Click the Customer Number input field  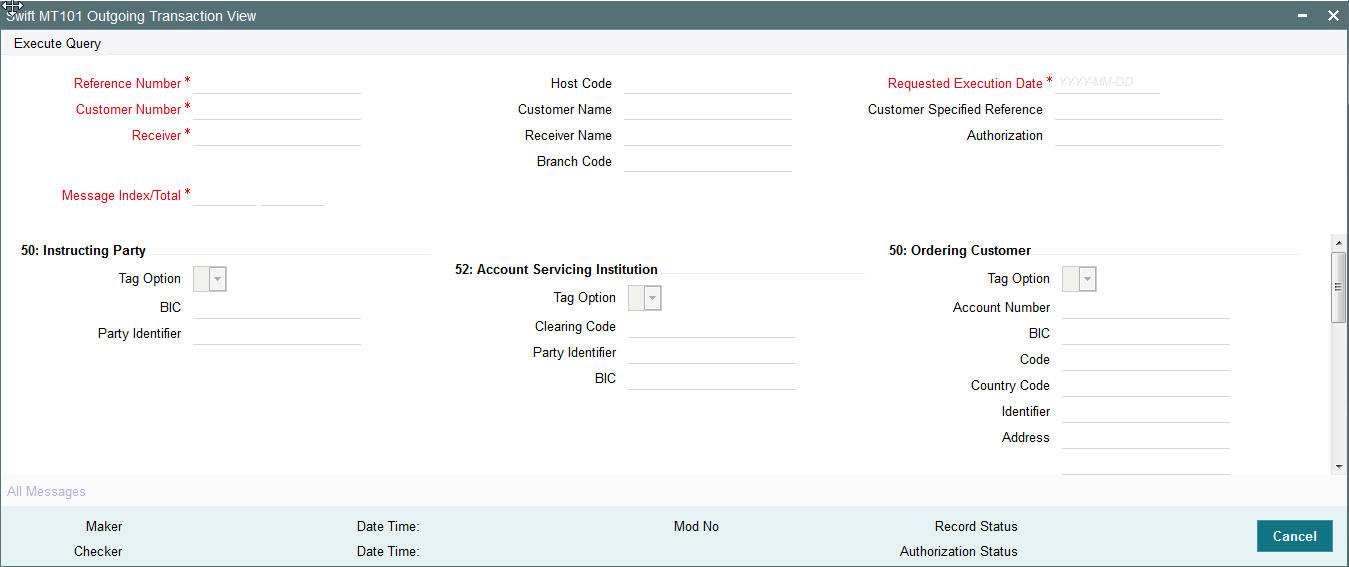tap(277, 109)
